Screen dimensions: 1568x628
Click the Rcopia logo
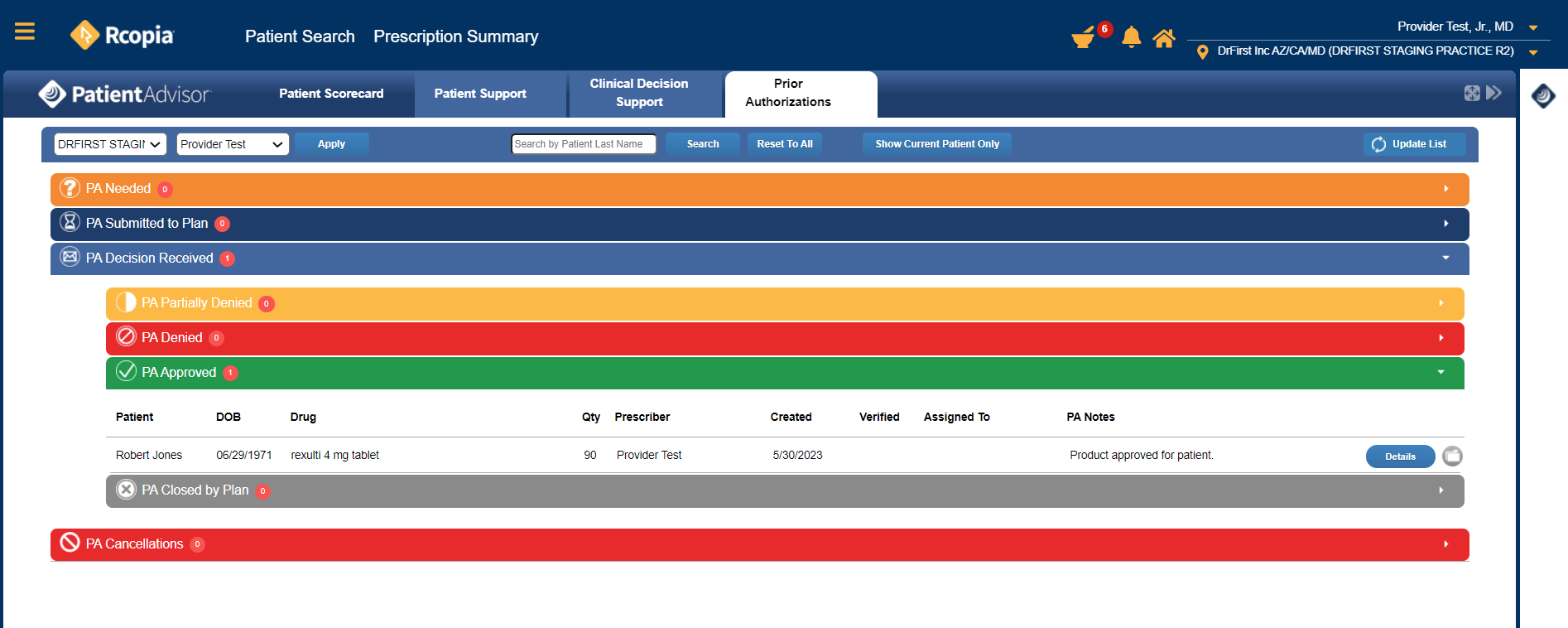(123, 35)
